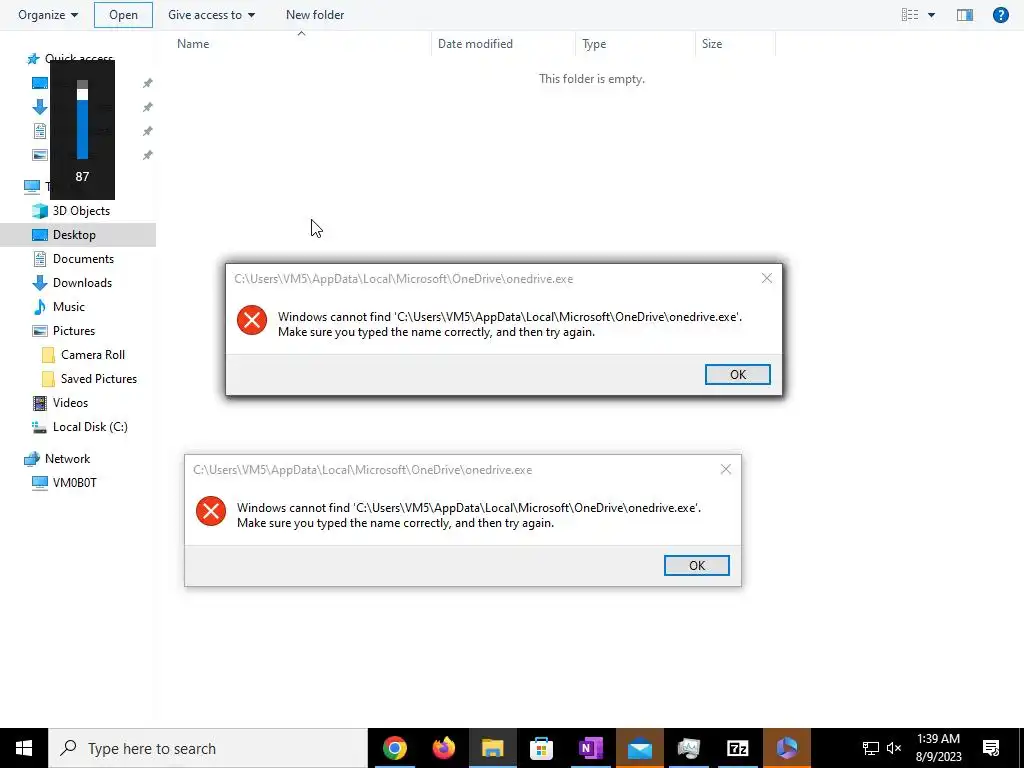The image size is (1024, 768).
Task: Click the 3D Objects cube icon
Action: [x=40, y=211]
